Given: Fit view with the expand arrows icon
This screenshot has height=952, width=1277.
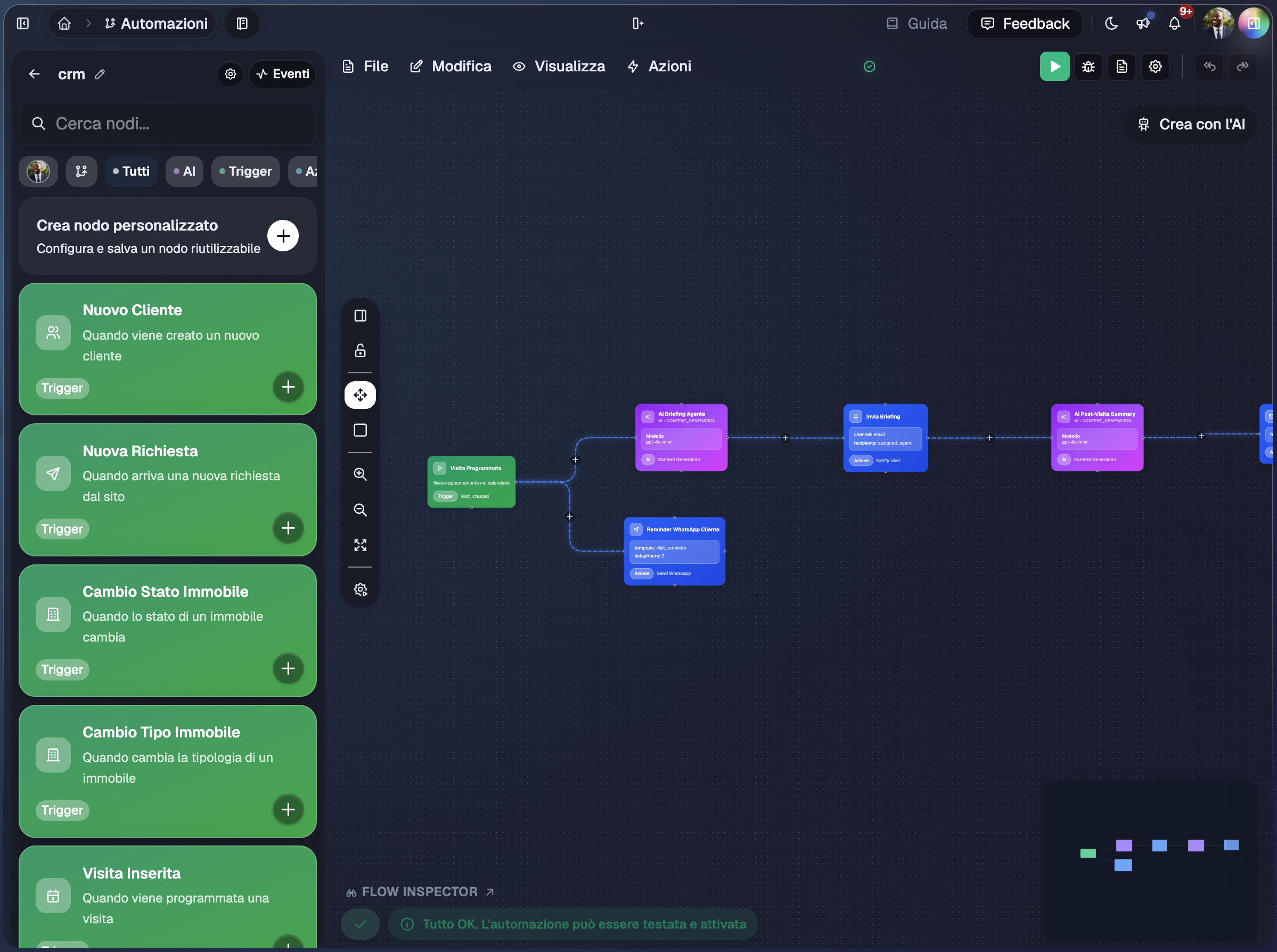Looking at the screenshot, I should tap(360, 545).
